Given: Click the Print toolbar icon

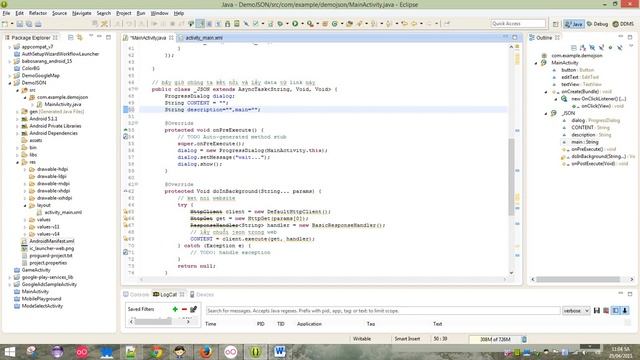Looking at the screenshot, I should [x=38, y=24].
